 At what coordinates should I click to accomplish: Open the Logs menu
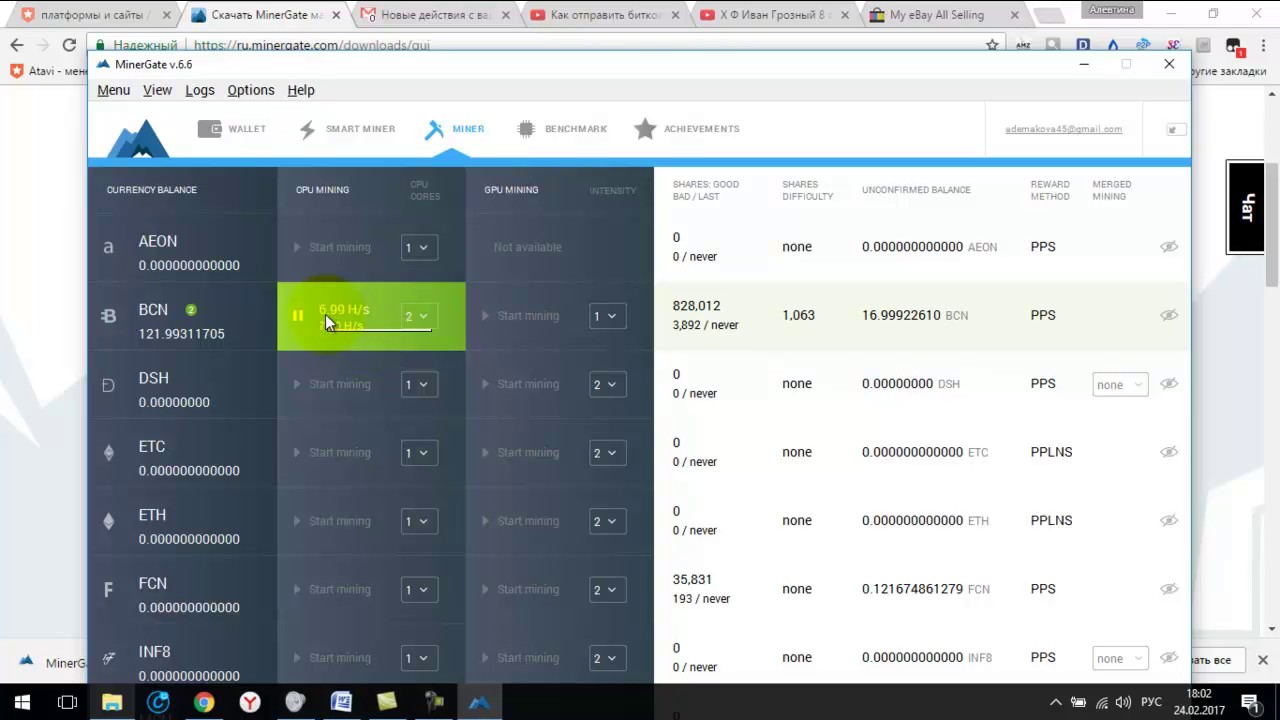(200, 90)
